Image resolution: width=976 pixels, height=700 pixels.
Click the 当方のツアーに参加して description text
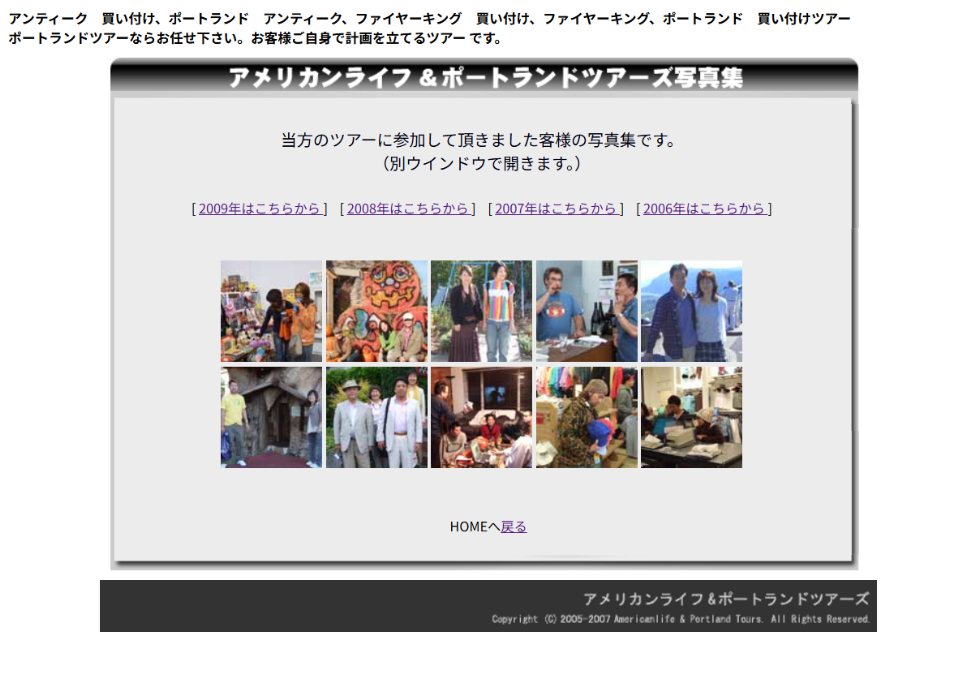[479, 140]
